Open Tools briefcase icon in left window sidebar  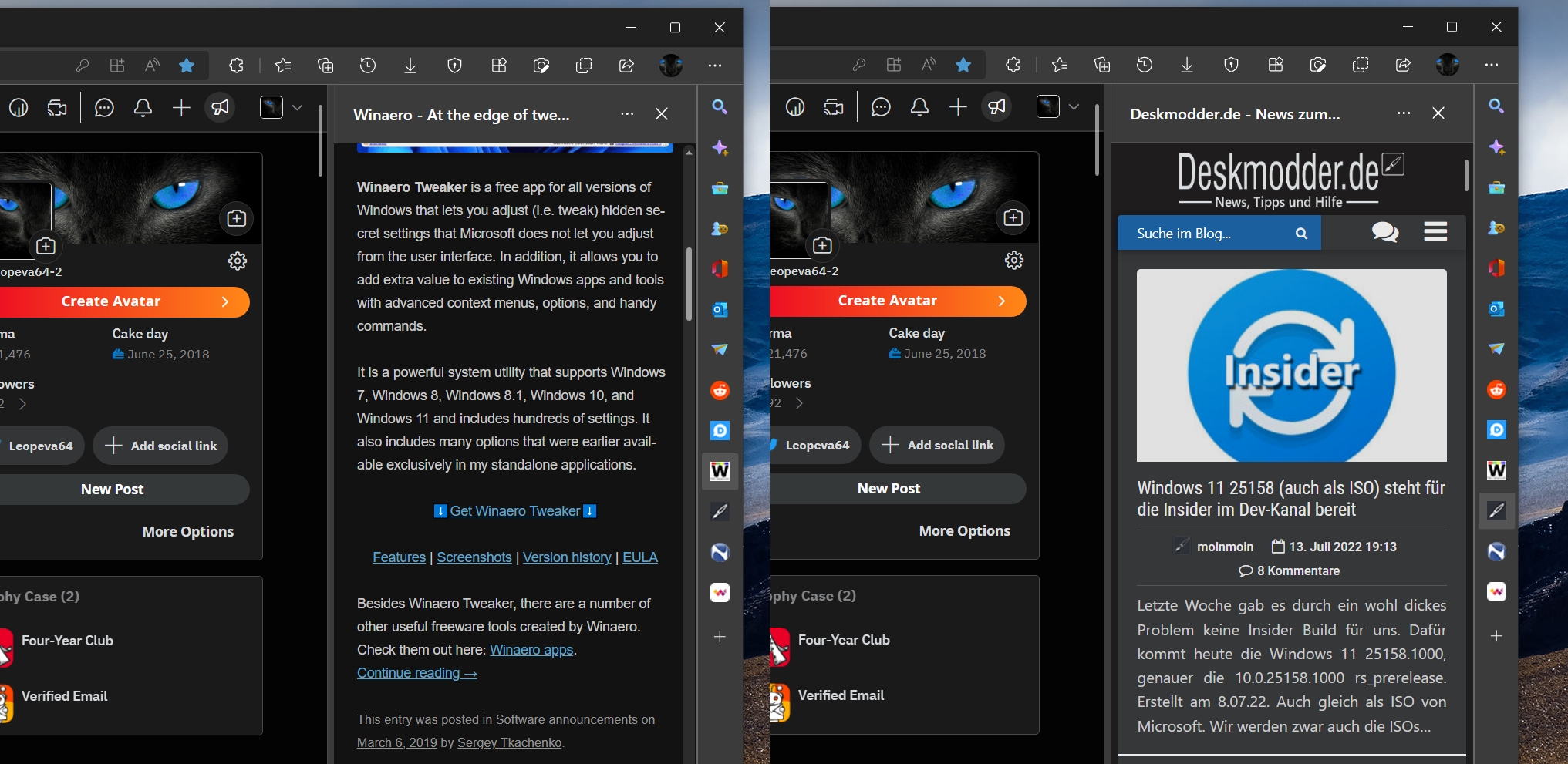tap(720, 188)
